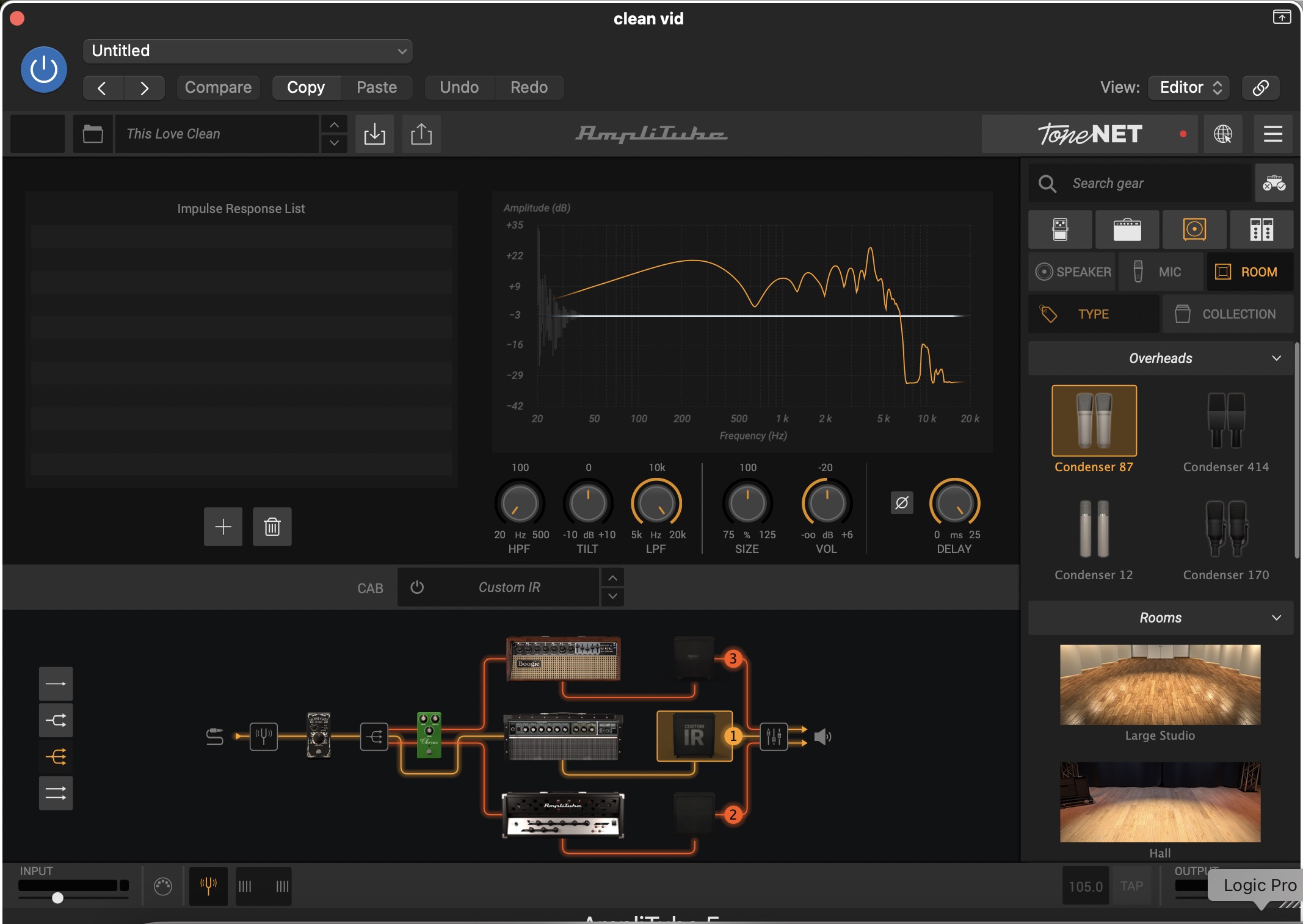Click the HPF knob
The height and width of the screenshot is (924, 1303).
tap(519, 504)
